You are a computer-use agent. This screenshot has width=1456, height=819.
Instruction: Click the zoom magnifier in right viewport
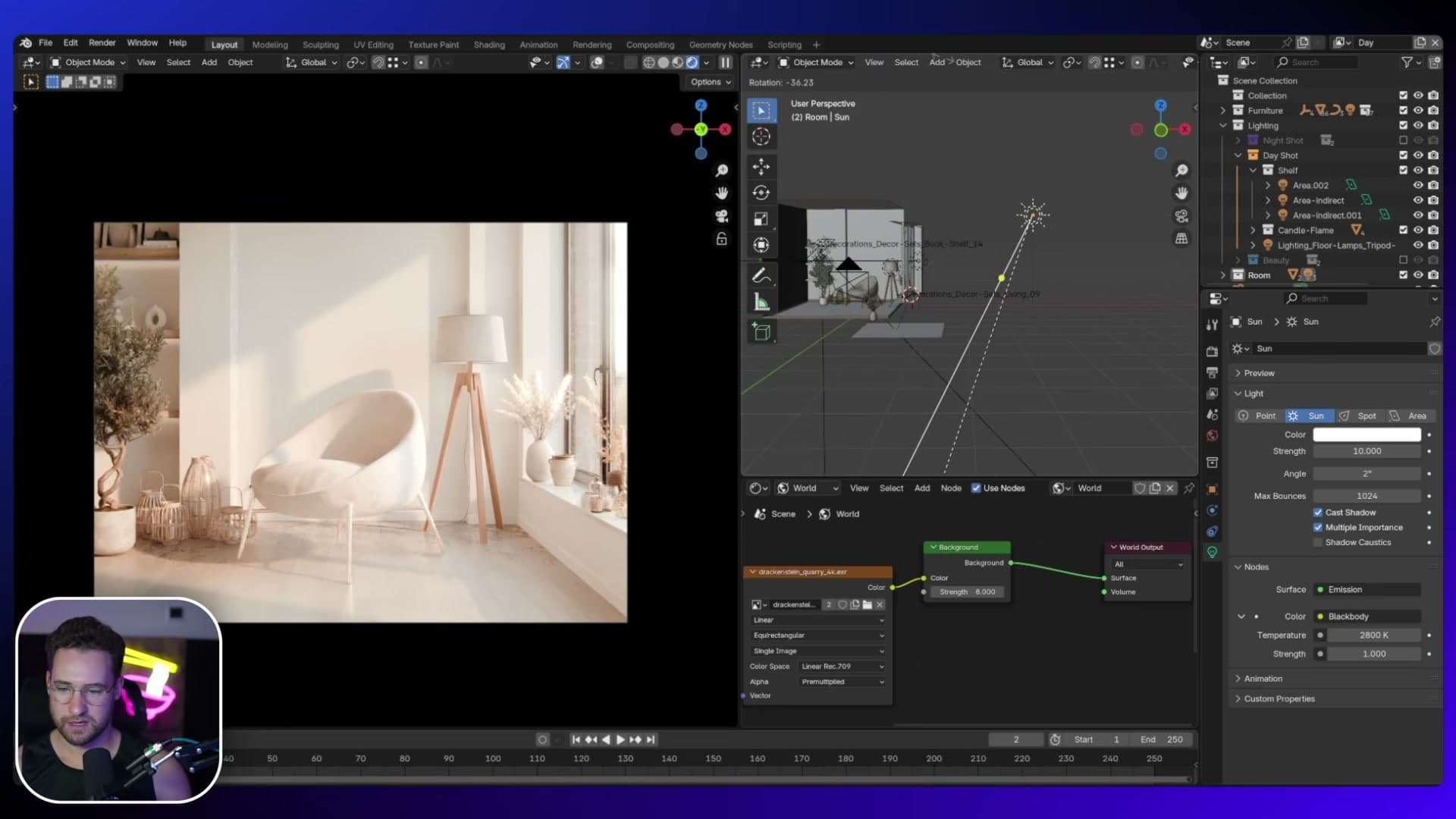pos(1181,171)
